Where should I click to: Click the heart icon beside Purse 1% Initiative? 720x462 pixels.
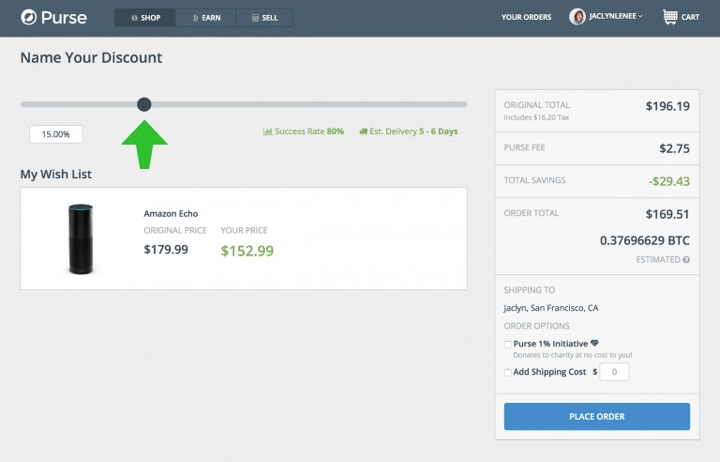595,343
